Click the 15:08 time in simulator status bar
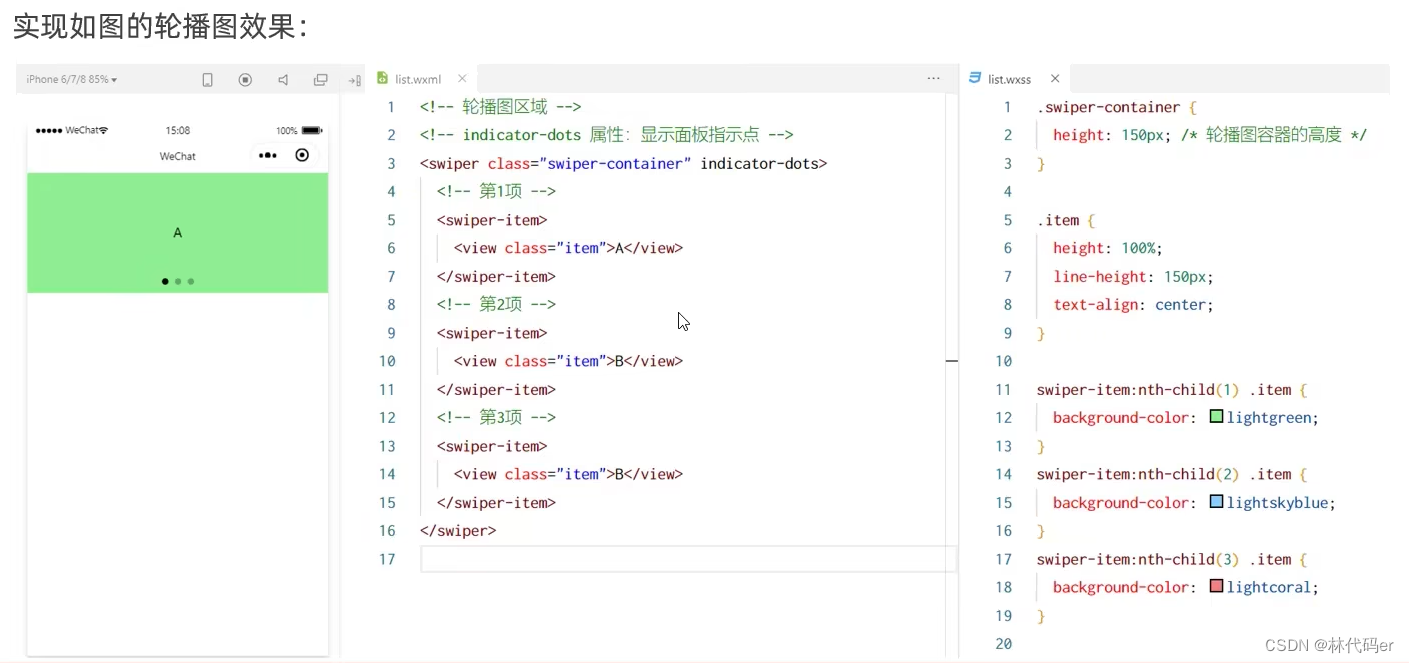The width and height of the screenshot is (1409, 663). [178, 130]
